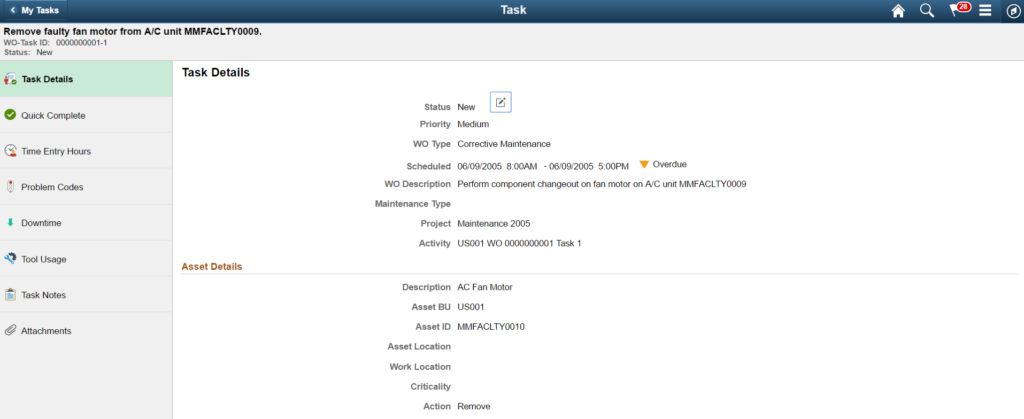Click the edit Status pencil icon
This screenshot has width=1024, height=419.
501,102
